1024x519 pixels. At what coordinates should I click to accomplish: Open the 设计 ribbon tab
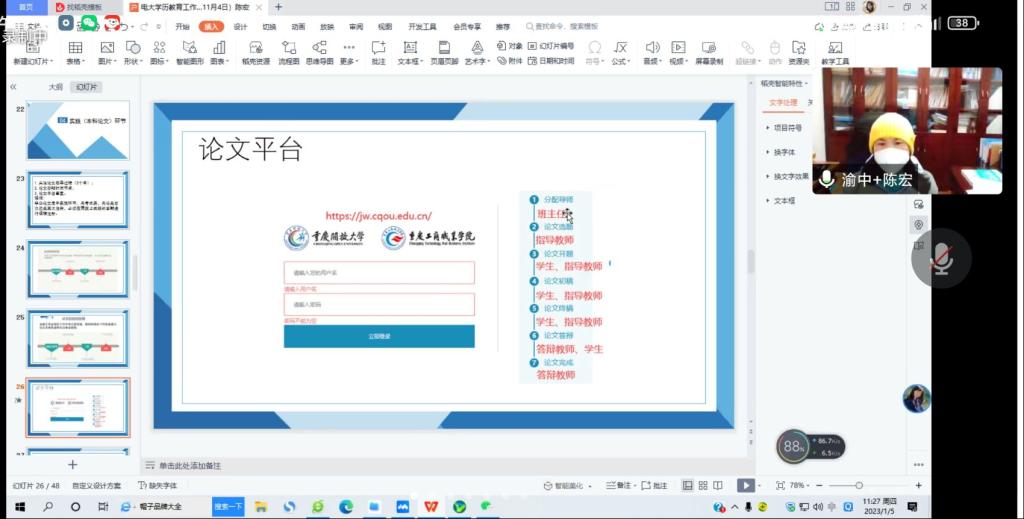240,27
